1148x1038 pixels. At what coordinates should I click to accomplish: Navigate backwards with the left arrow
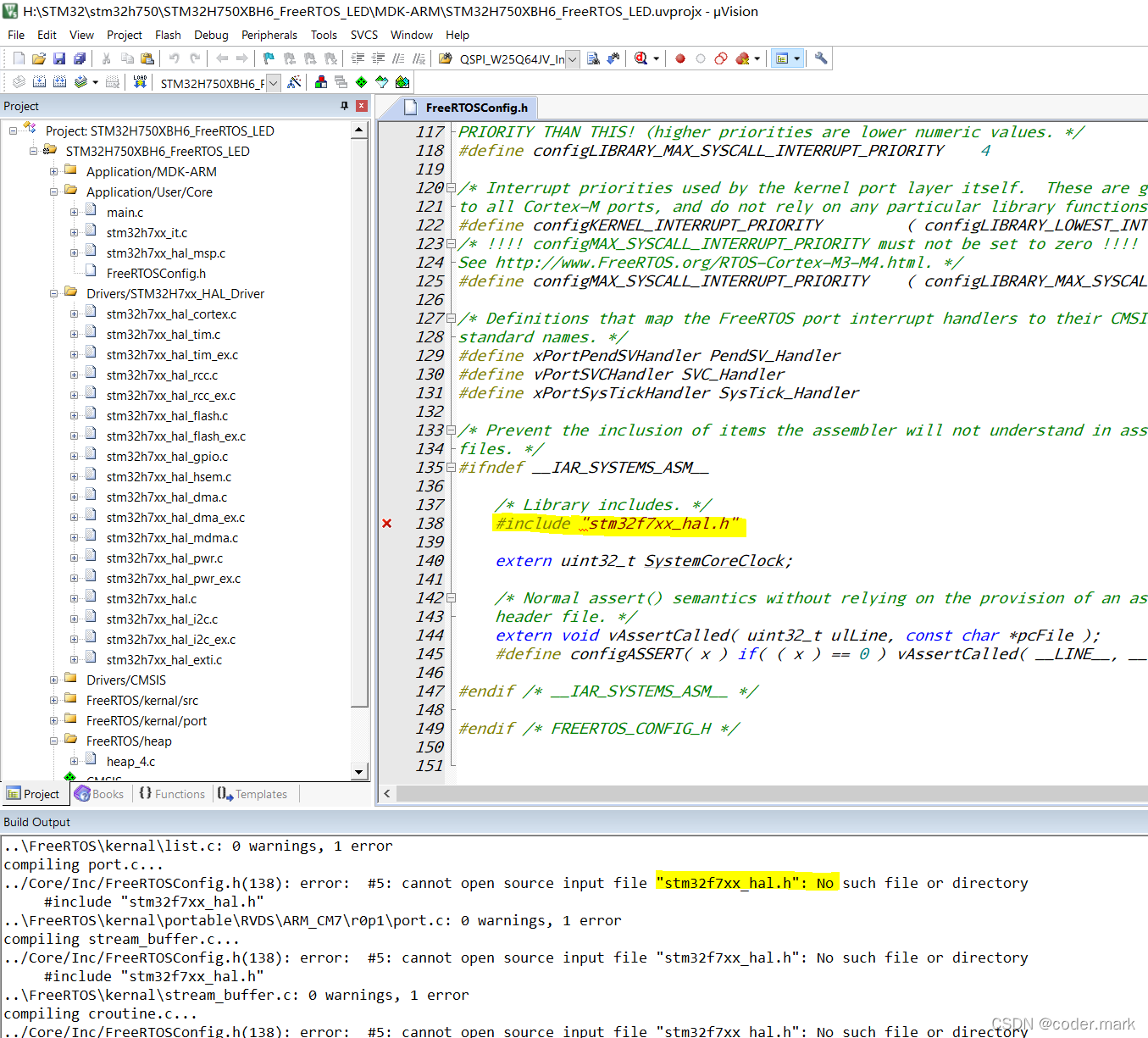[x=222, y=58]
